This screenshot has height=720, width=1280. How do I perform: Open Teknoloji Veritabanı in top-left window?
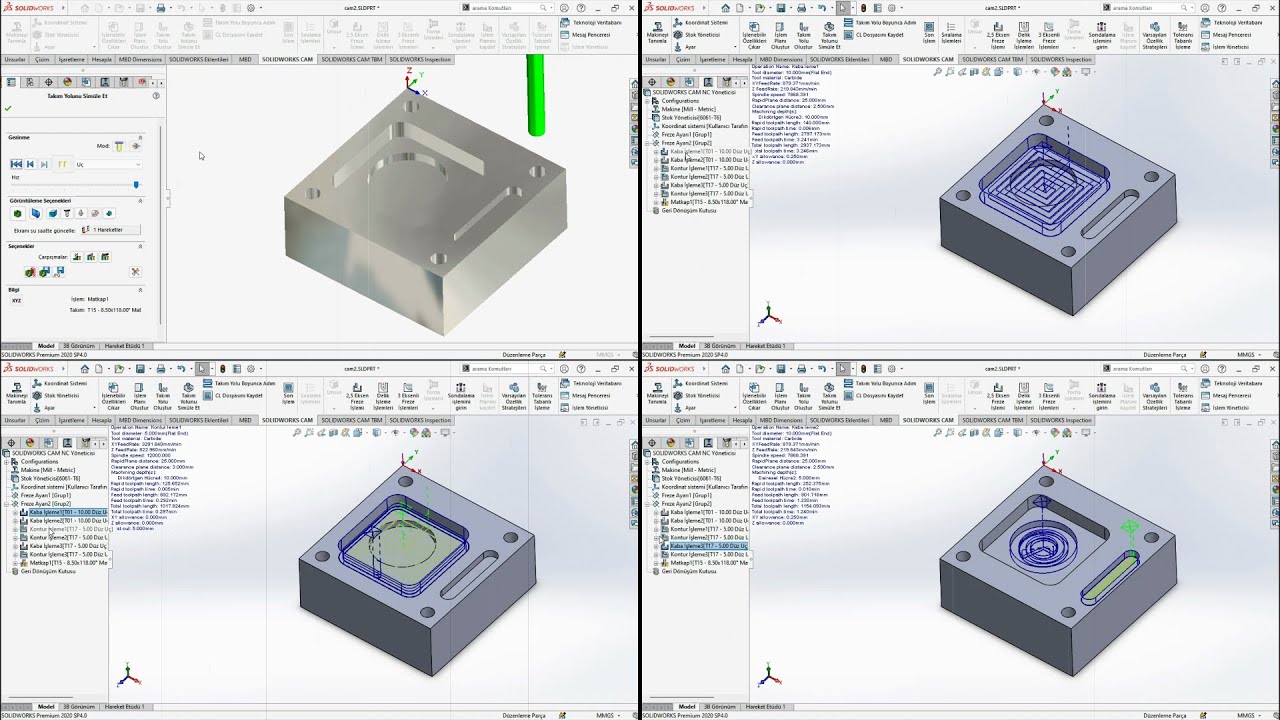(x=591, y=22)
